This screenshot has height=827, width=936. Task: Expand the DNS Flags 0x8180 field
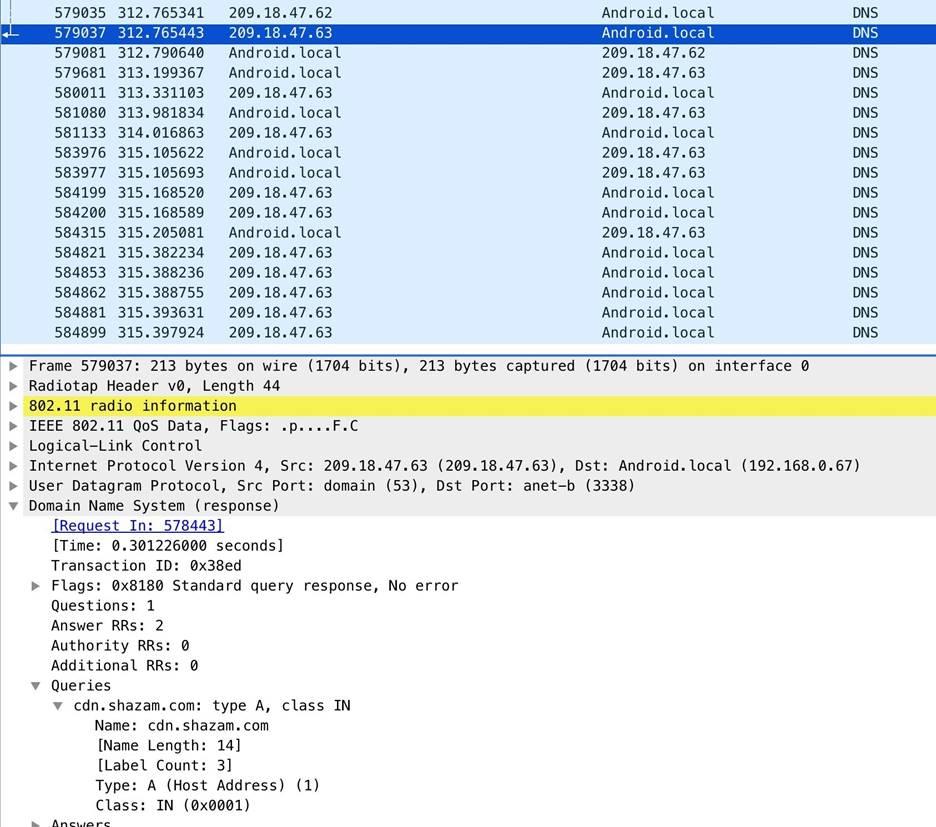pos(36,586)
